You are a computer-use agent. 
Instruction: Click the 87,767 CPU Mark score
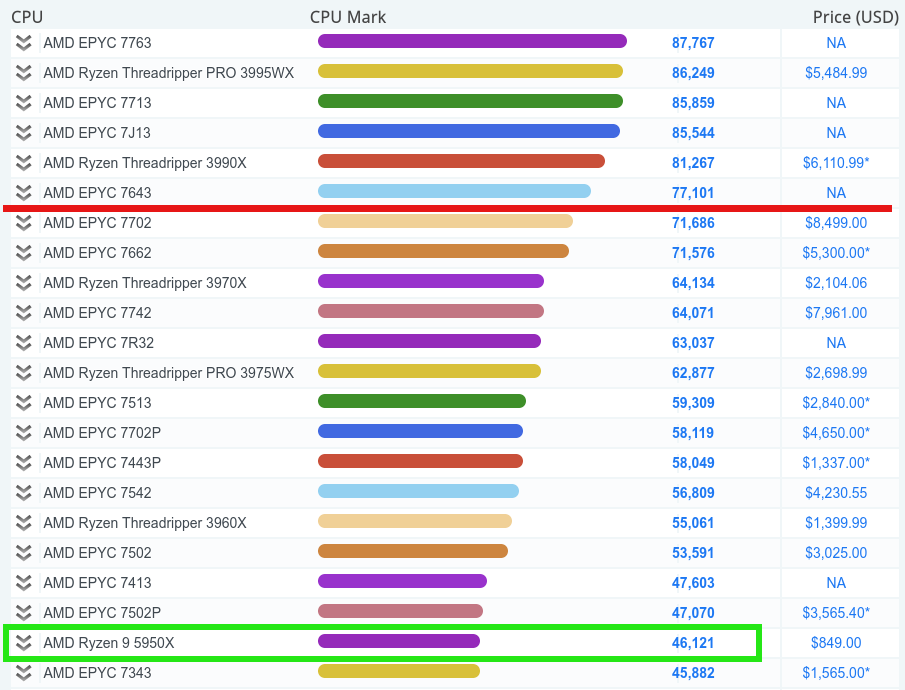coord(693,43)
